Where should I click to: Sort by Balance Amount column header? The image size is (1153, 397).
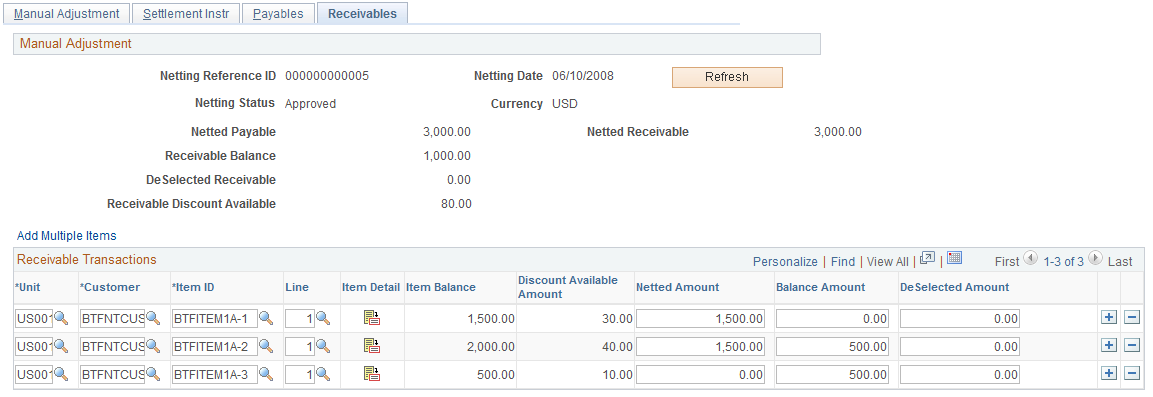pyautogui.click(x=821, y=287)
